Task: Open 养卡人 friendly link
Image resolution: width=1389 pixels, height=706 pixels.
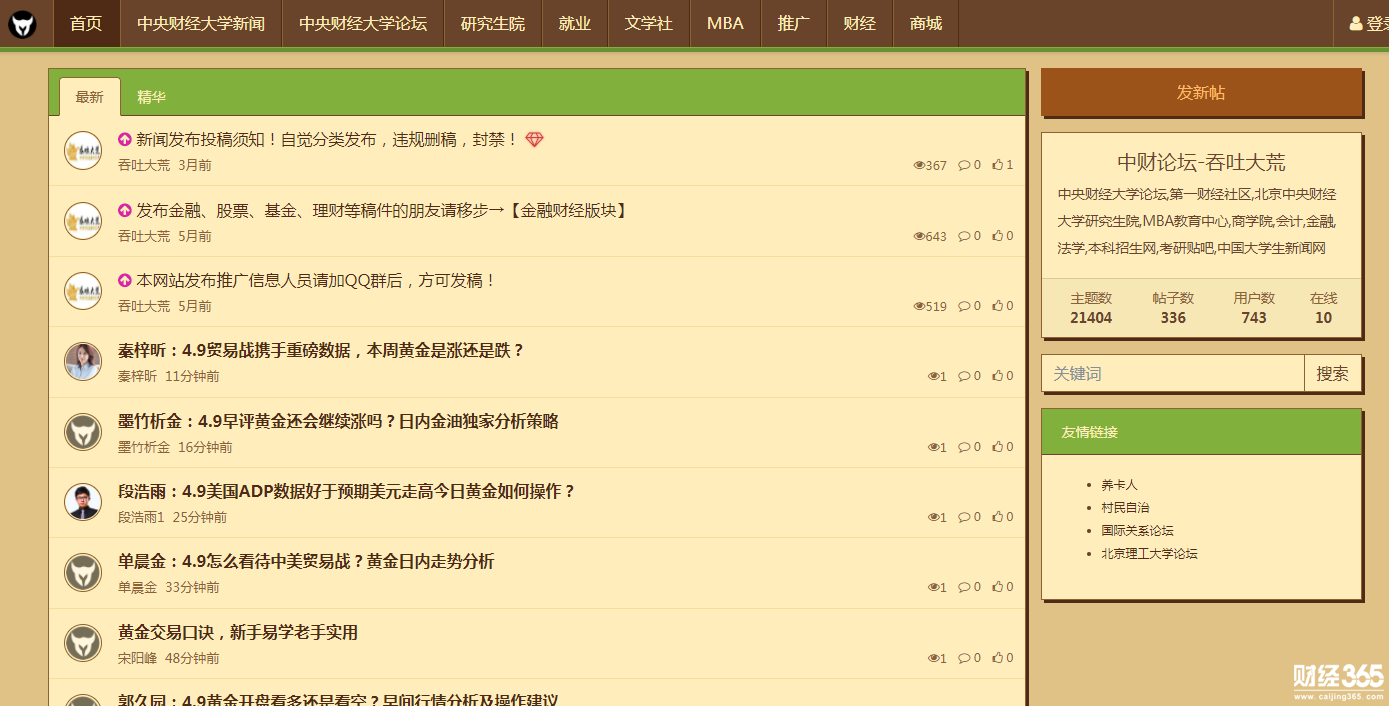Action: [1120, 485]
